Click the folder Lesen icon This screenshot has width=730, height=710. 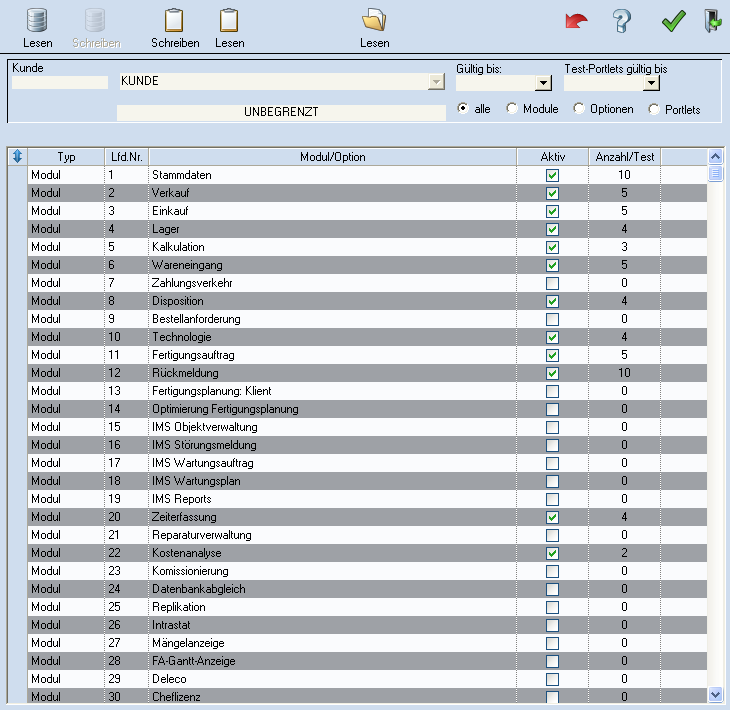point(374,21)
